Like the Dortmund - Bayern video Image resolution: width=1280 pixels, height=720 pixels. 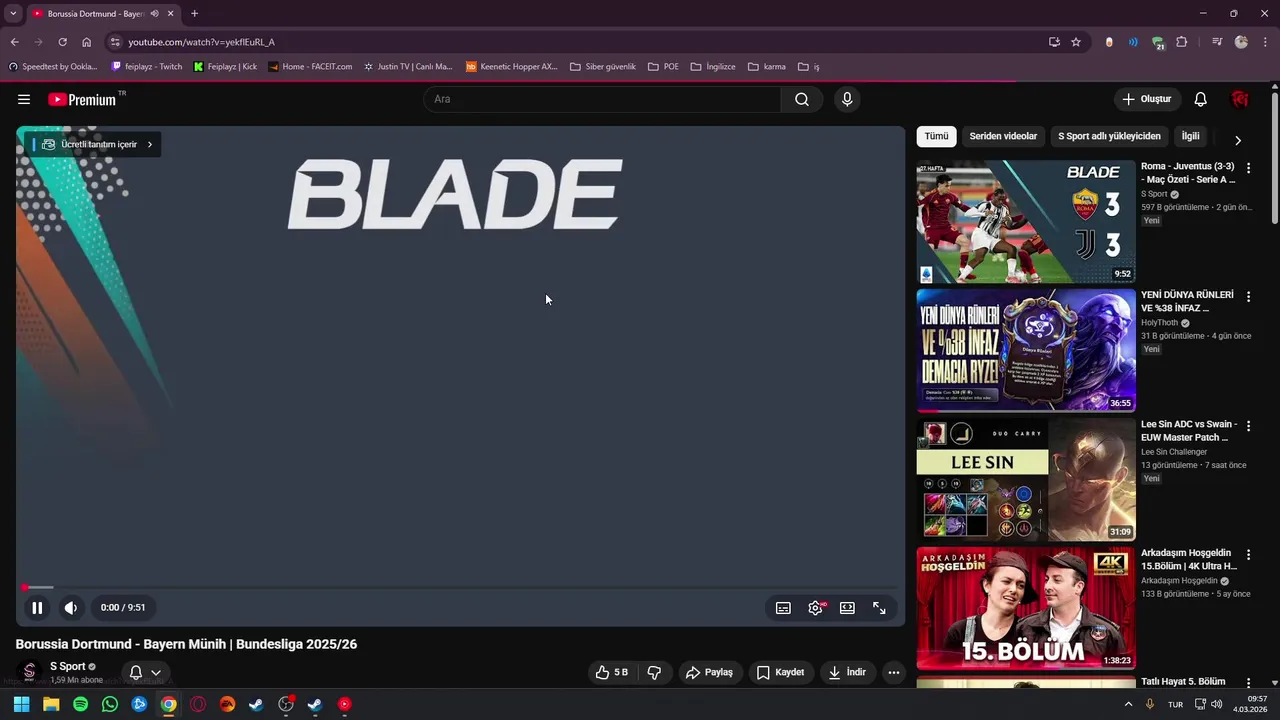612,672
